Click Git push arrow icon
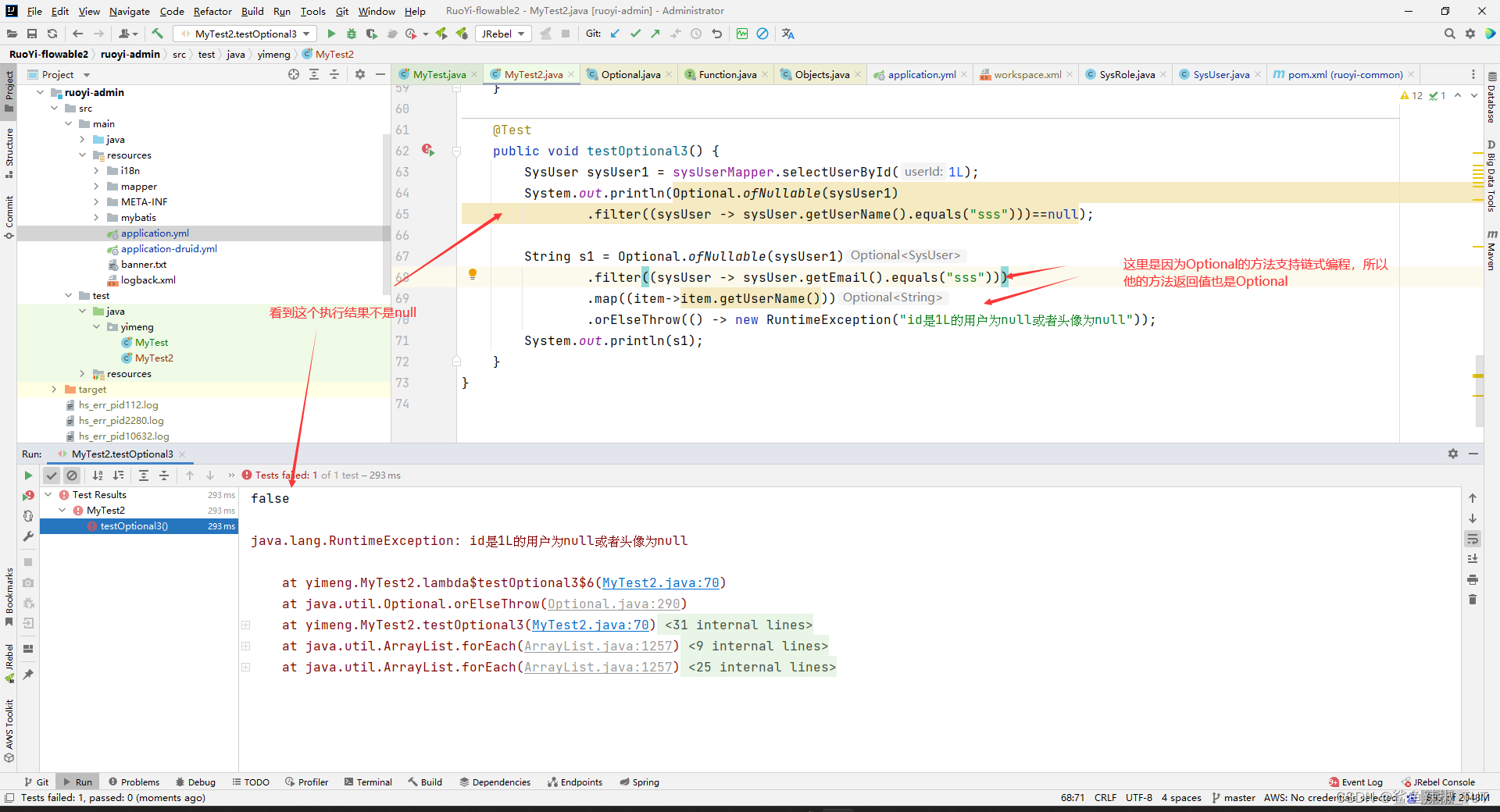 click(x=655, y=34)
